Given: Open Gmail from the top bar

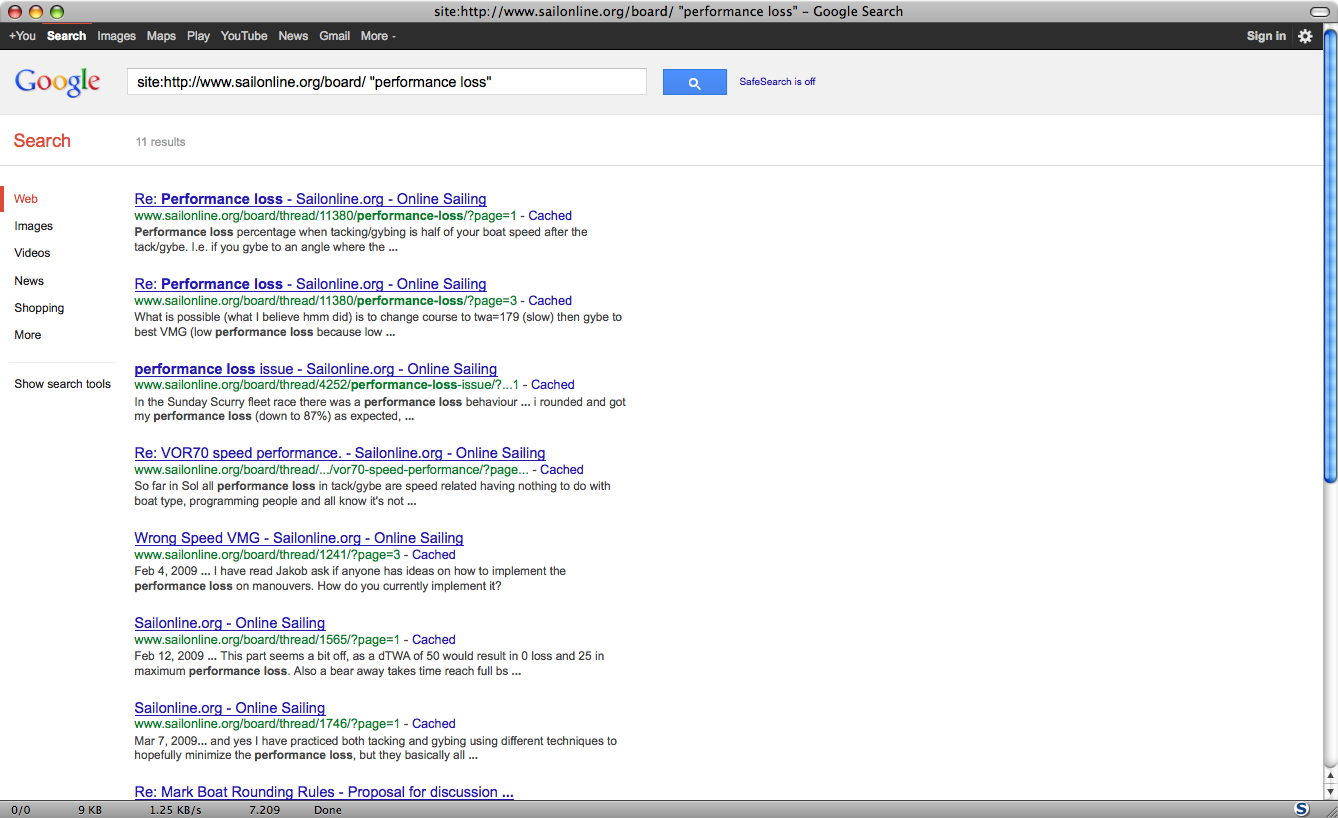Looking at the screenshot, I should pos(334,36).
